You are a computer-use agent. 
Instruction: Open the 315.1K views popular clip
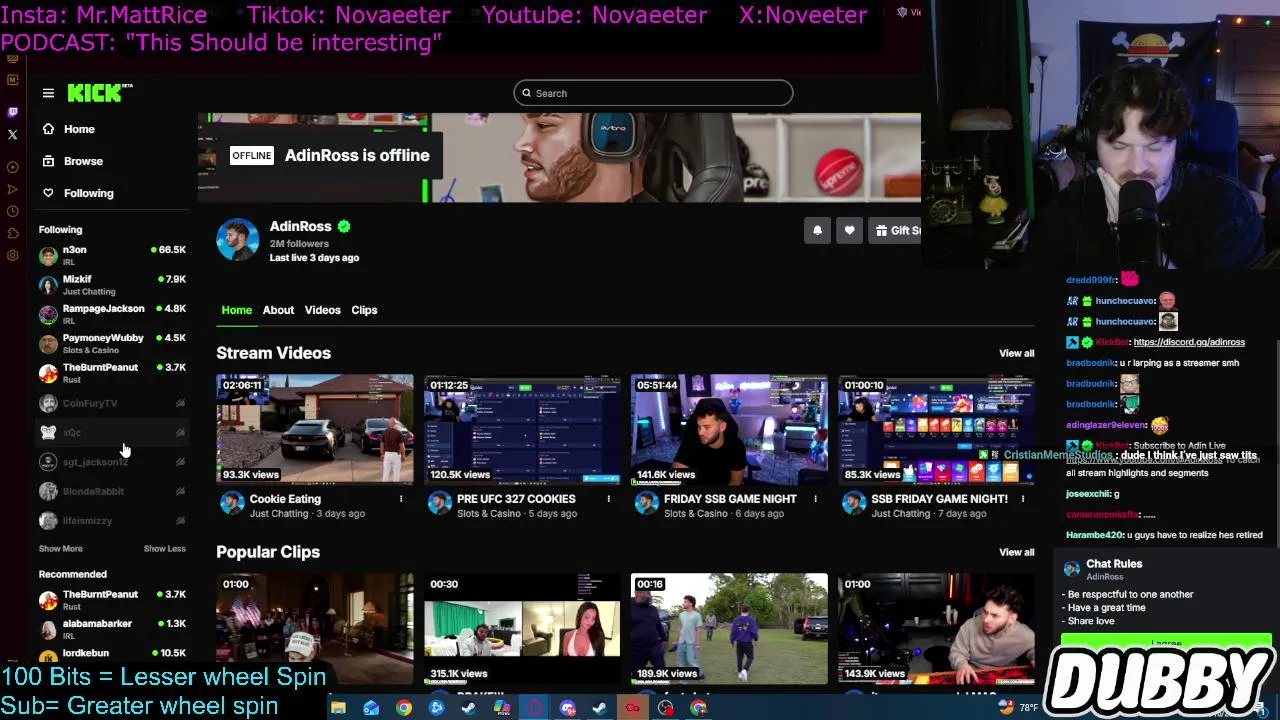[x=522, y=628]
